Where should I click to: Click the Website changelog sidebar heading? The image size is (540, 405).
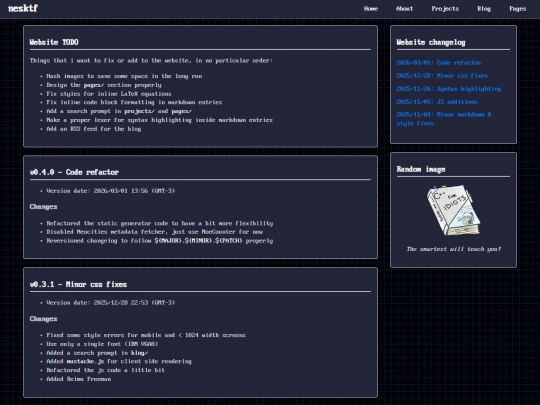pos(431,42)
